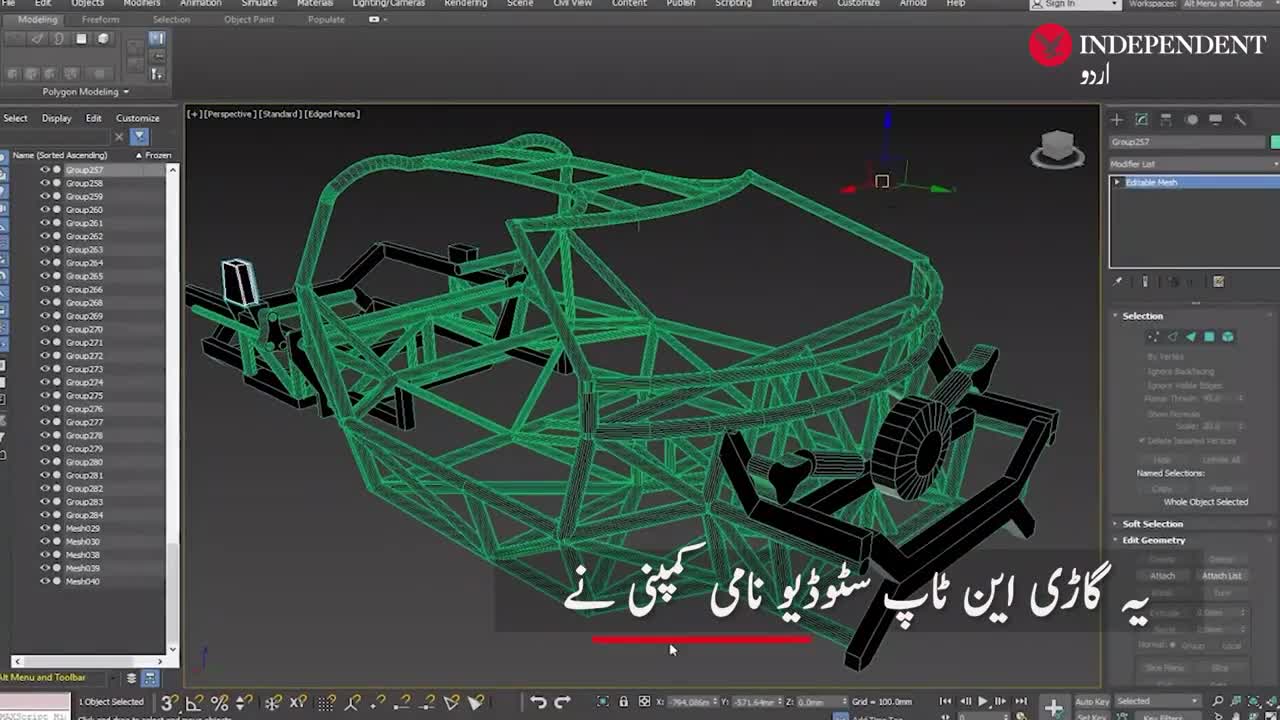Toggle Angle Snap icon

coord(194,703)
